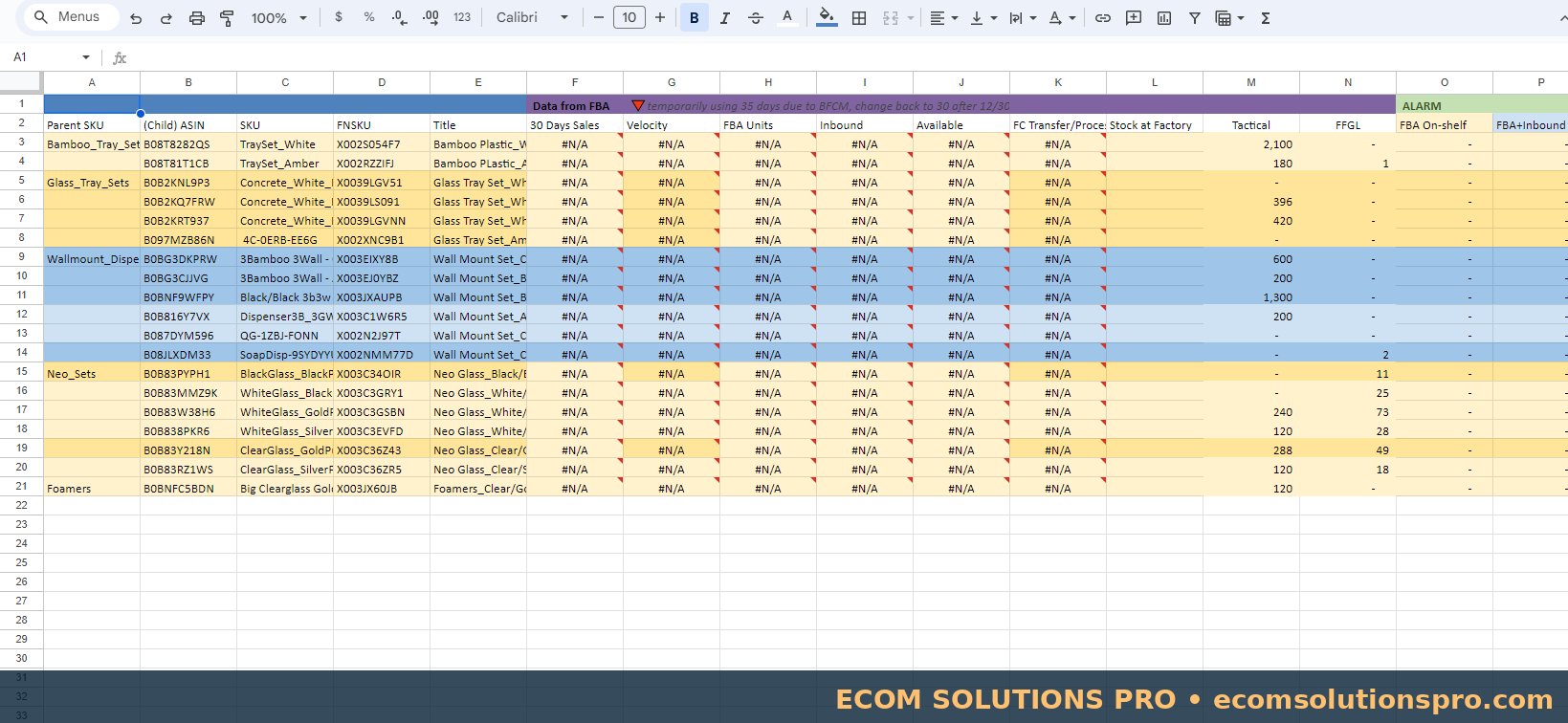1568x723 pixels.
Task: Print the spreadsheet
Action: click(197, 18)
